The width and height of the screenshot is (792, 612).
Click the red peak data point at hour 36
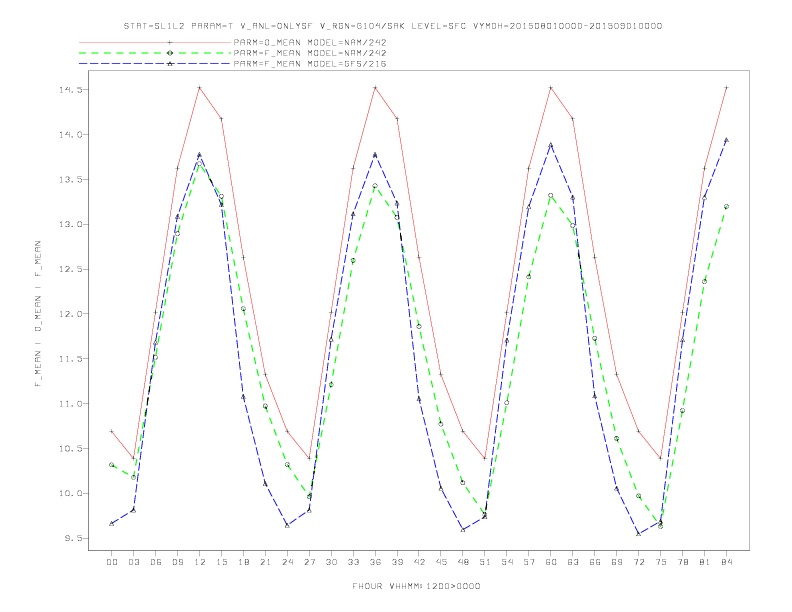pyautogui.click(x=375, y=88)
